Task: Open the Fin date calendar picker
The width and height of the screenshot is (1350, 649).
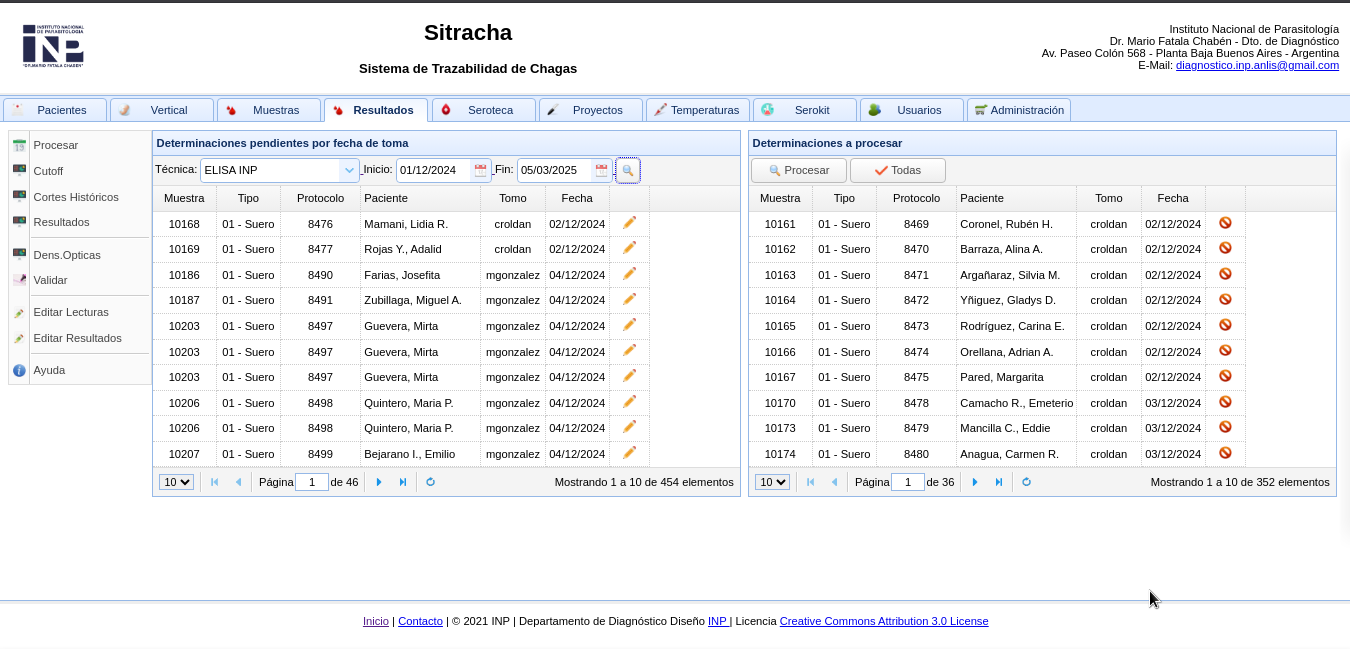Action: (x=601, y=171)
